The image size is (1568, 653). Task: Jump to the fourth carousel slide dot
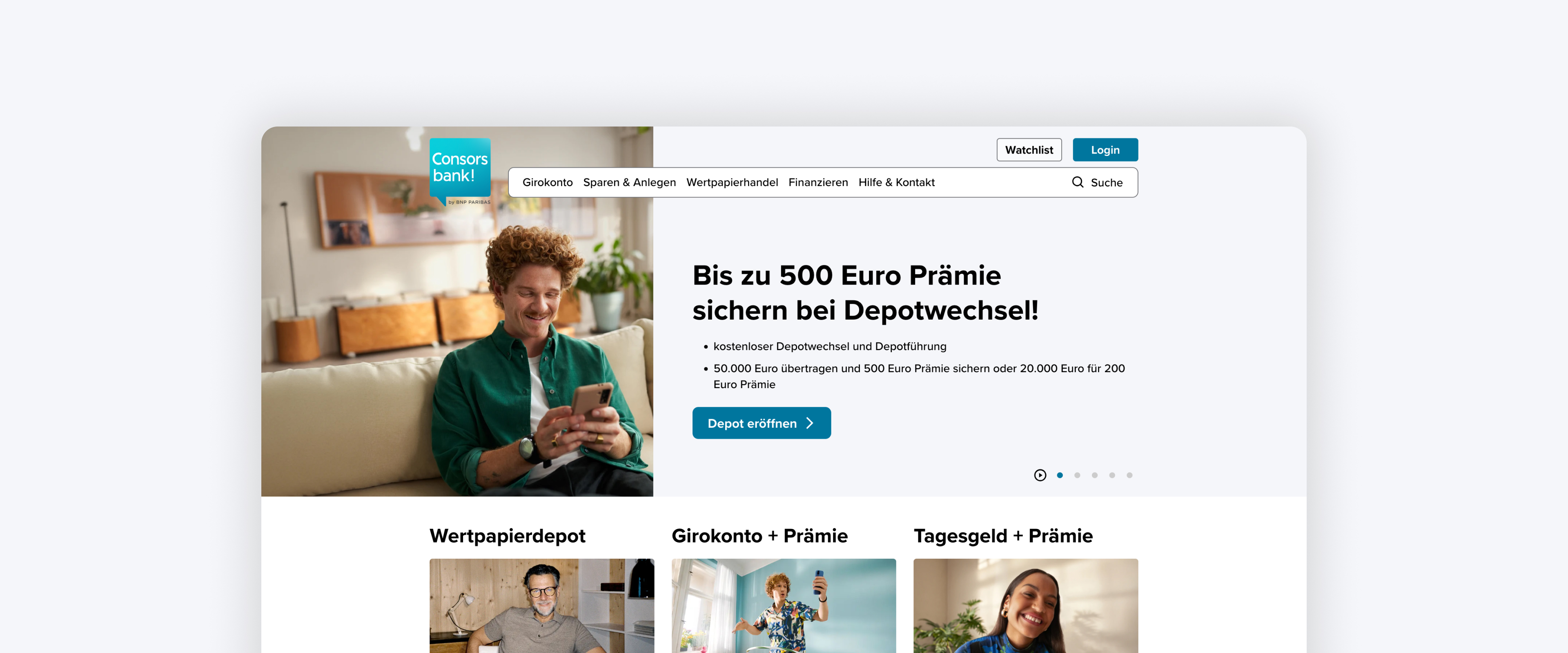[1112, 475]
